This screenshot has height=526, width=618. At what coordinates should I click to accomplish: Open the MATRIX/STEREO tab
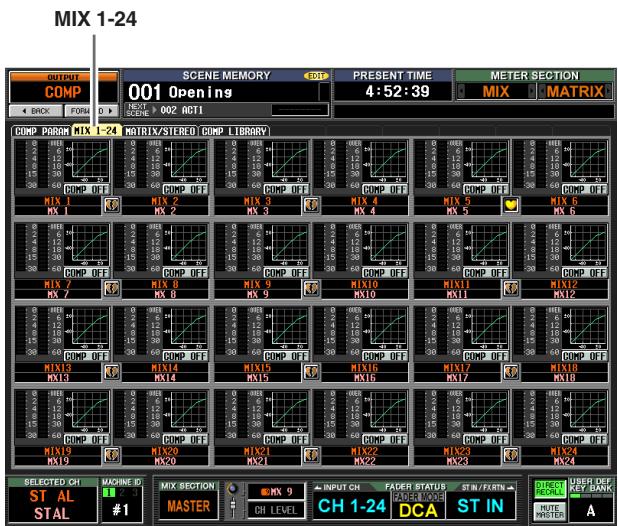point(160,131)
